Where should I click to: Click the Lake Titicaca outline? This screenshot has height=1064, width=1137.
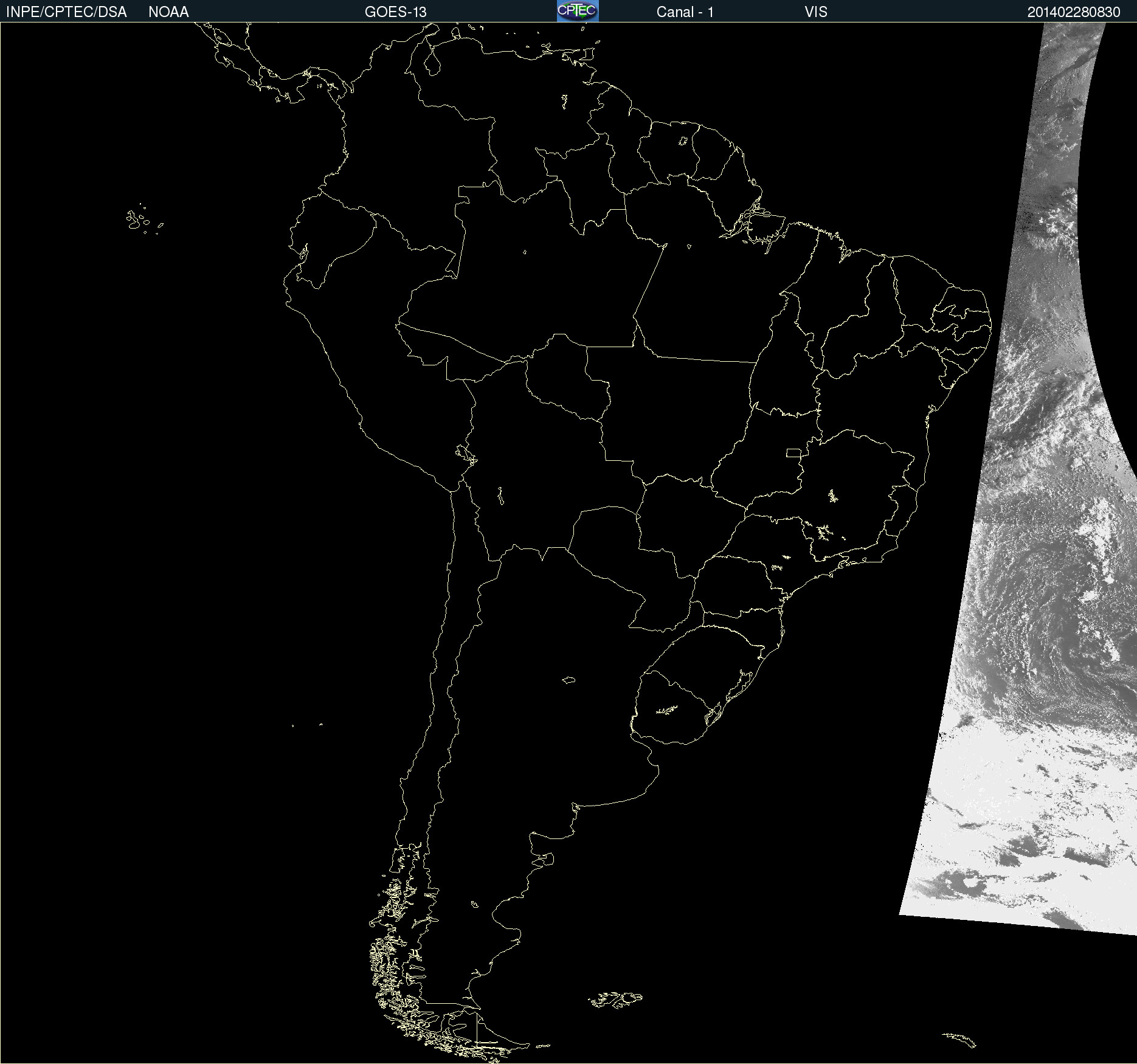point(466,454)
